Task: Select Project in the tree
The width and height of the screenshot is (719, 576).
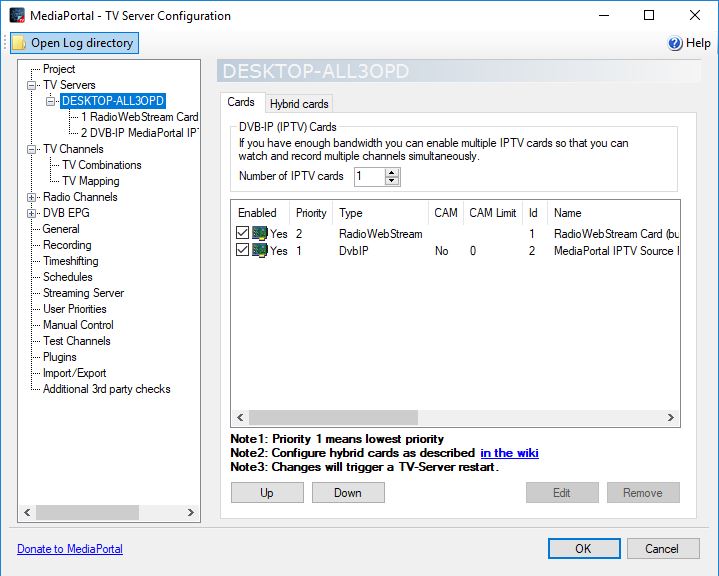Action: tap(59, 69)
